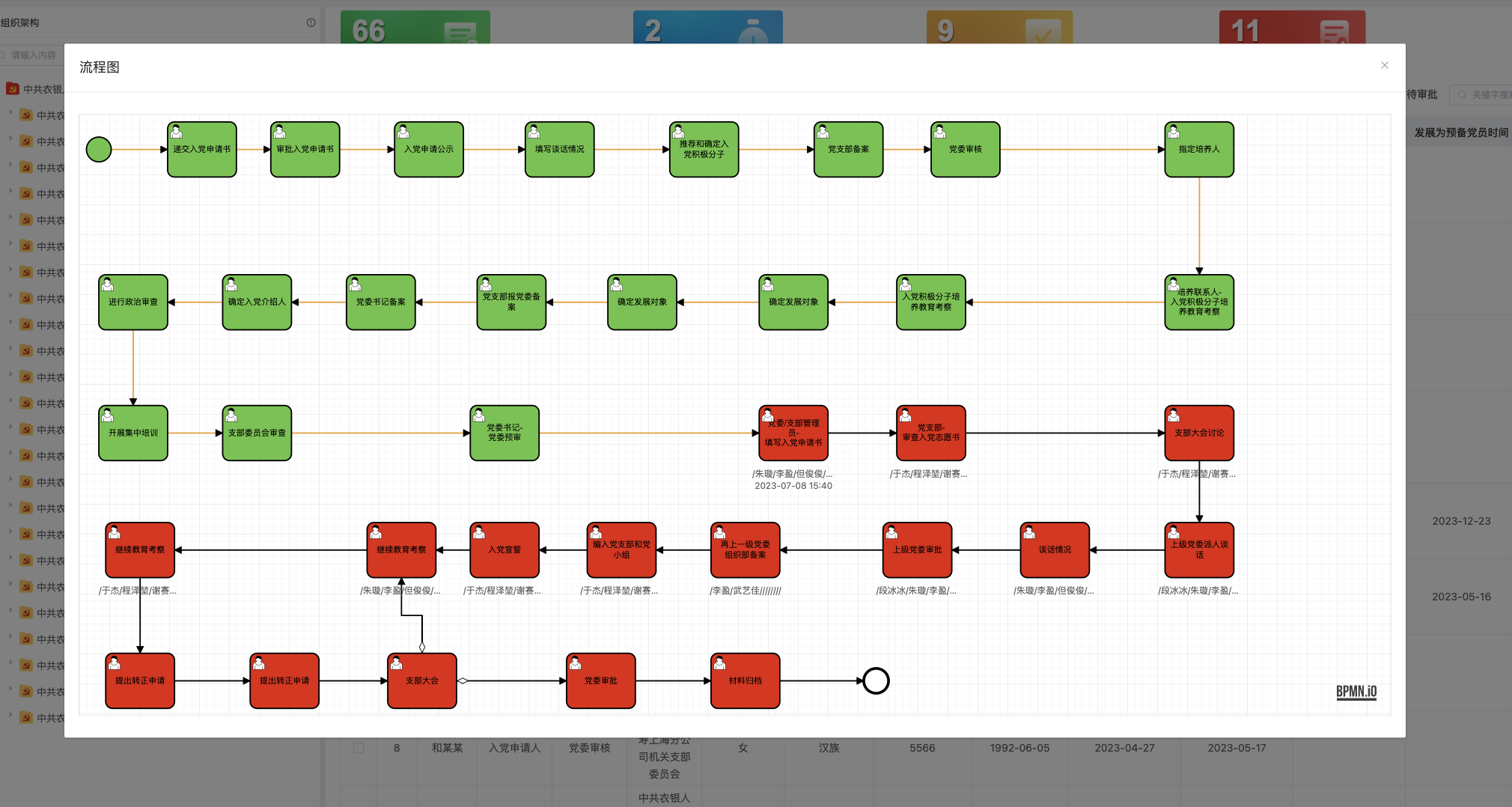Select the 审批入党申请书 task node
Screen dimensions: 1512x807
click(305, 150)
